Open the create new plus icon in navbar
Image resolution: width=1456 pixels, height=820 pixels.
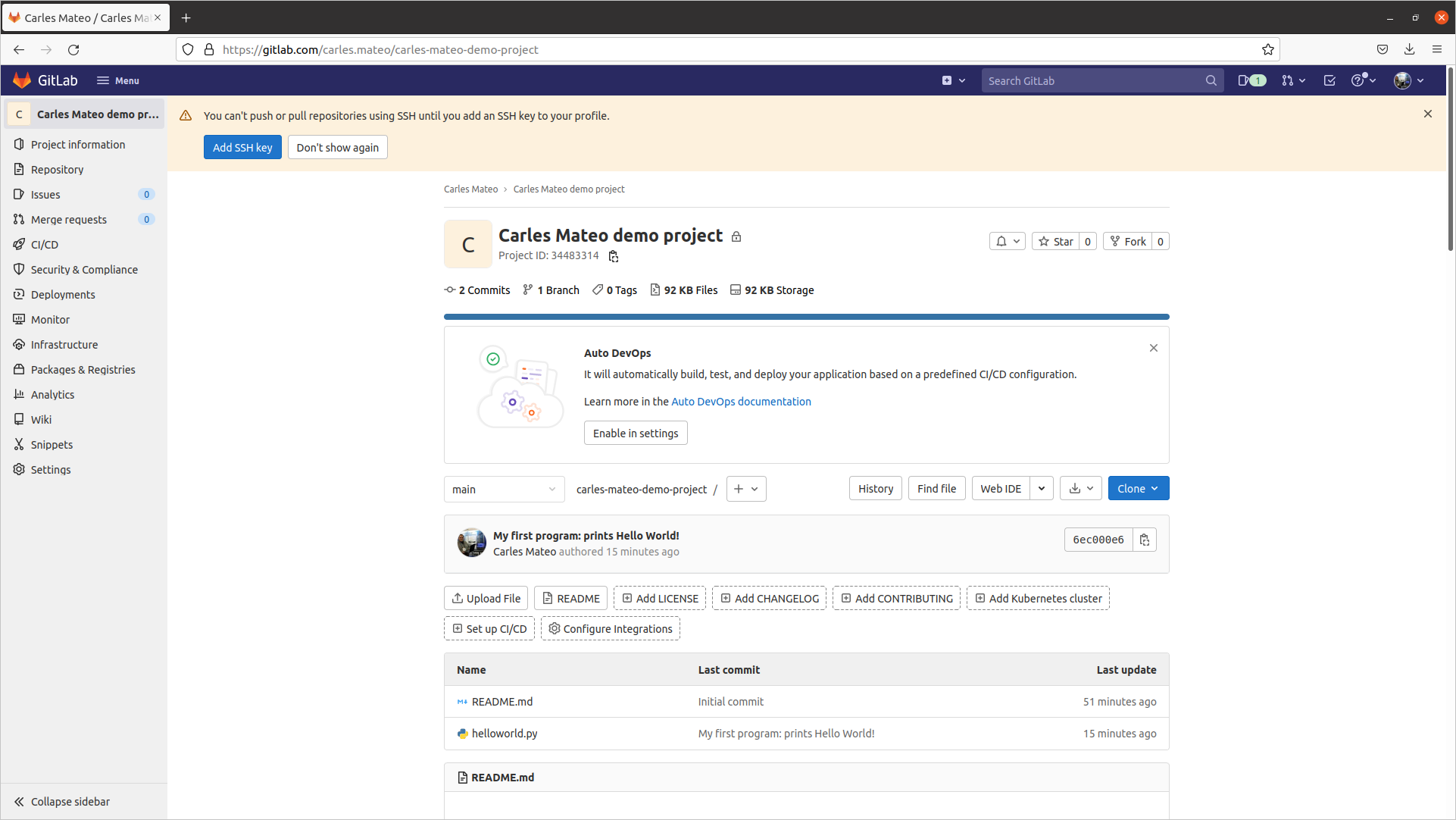953,80
